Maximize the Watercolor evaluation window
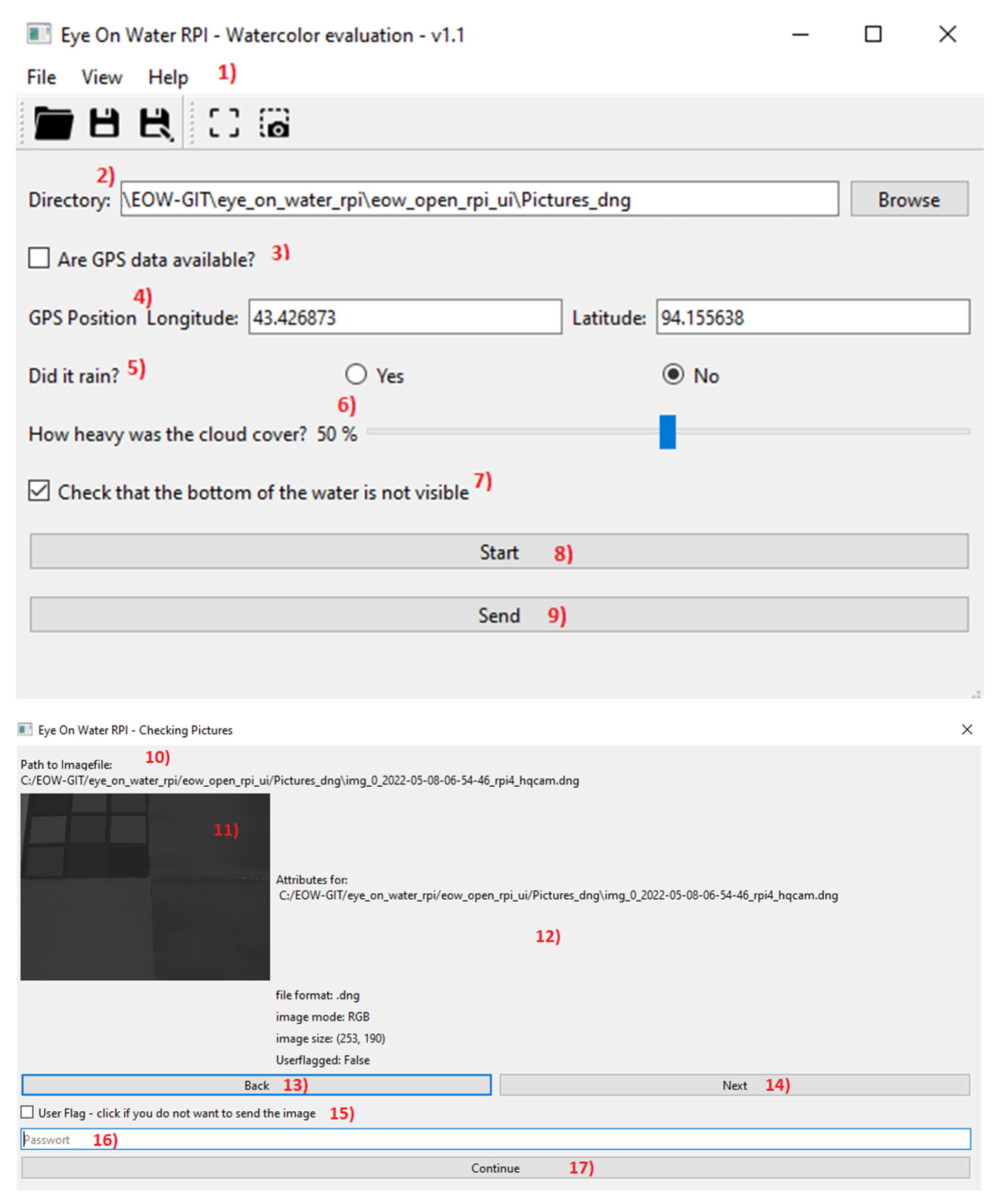The height and width of the screenshot is (1204, 997). pos(873,34)
